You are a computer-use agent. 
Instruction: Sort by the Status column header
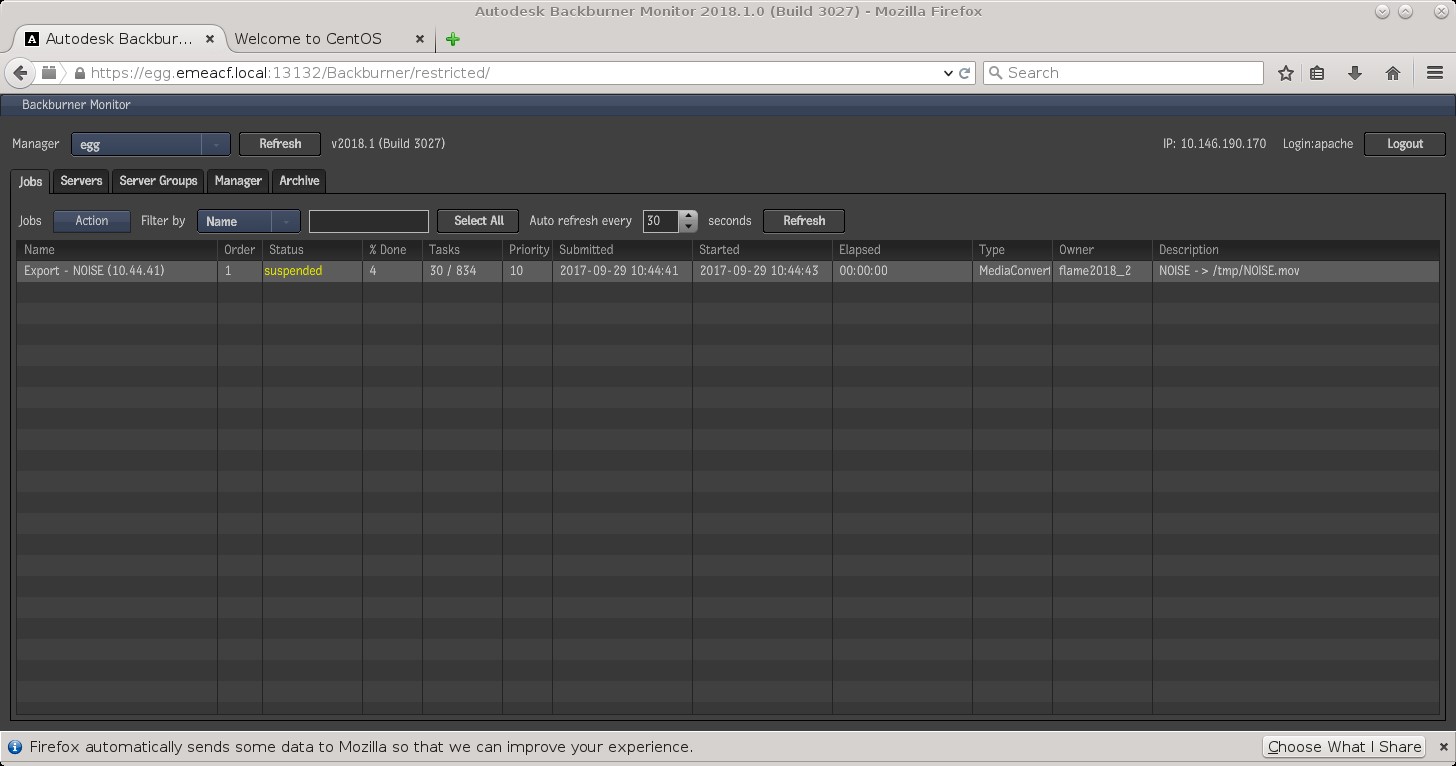(x=312, y=250)
